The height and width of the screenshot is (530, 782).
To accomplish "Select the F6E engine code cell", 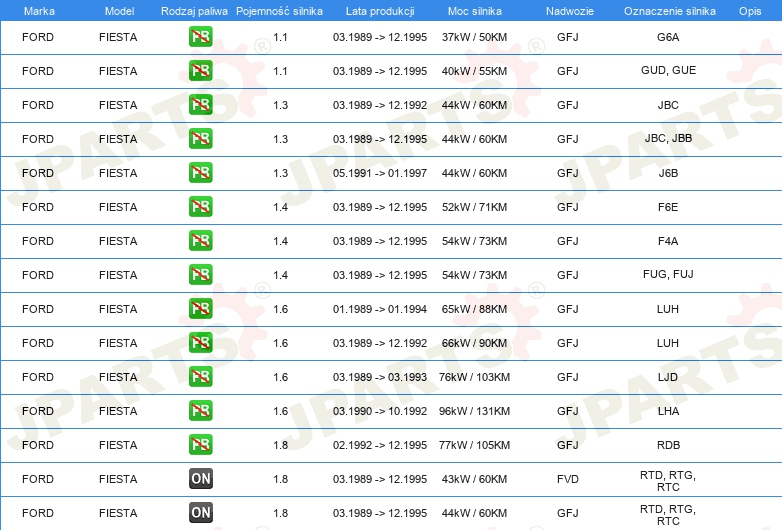I will tap(668, 207).
